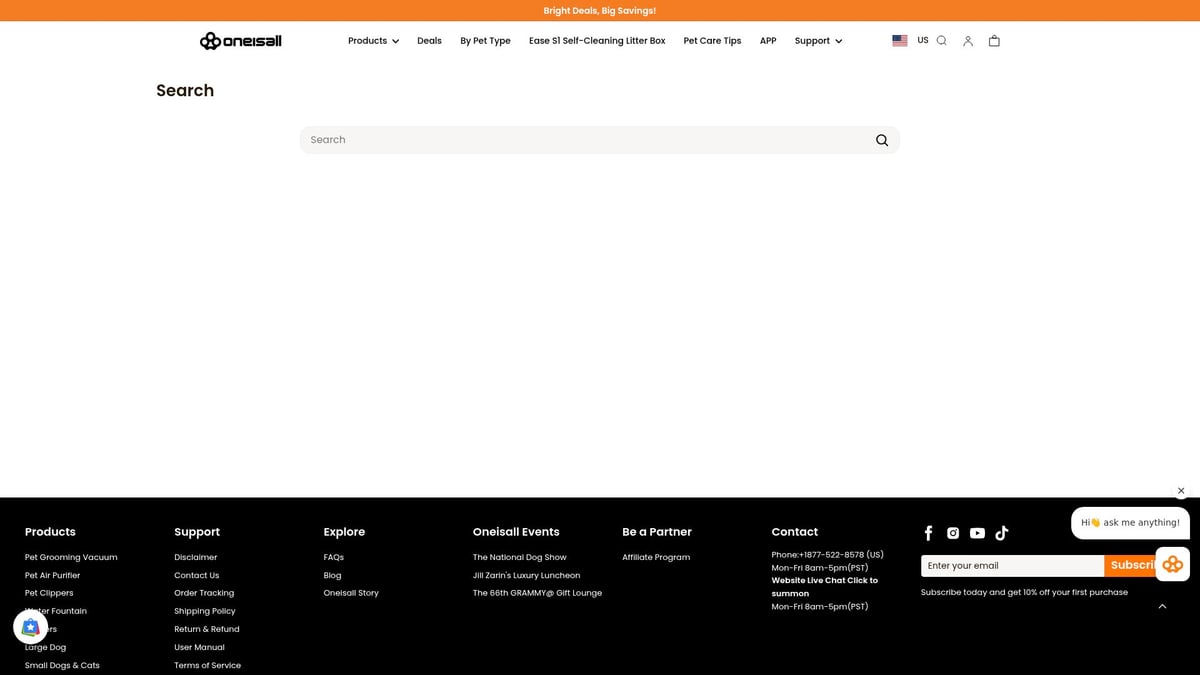Open the US country selector
Screen dimensions: 1200x675
[x=910, y=41]
